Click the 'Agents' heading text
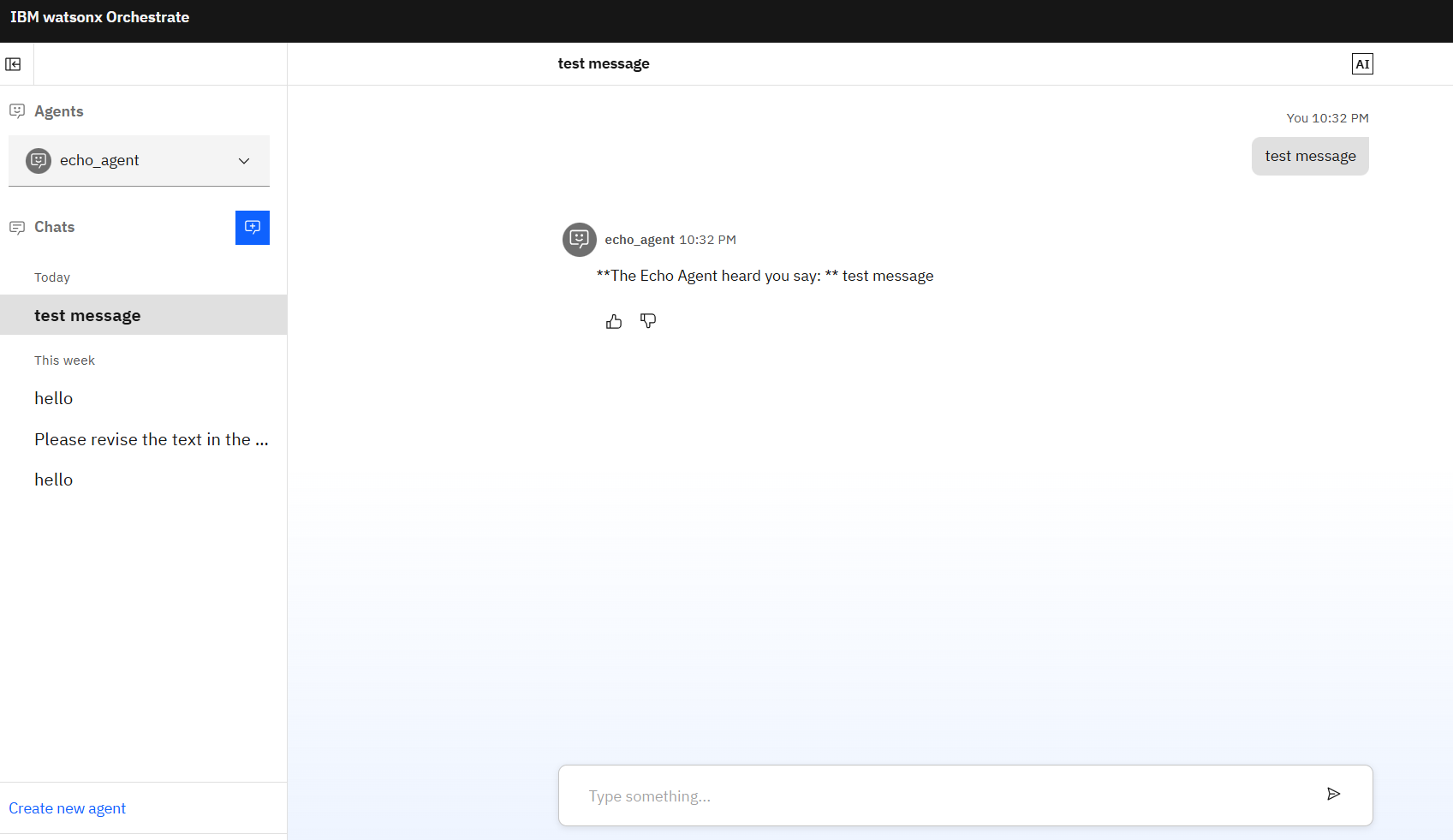1453x840 pixels. point(59,111)
